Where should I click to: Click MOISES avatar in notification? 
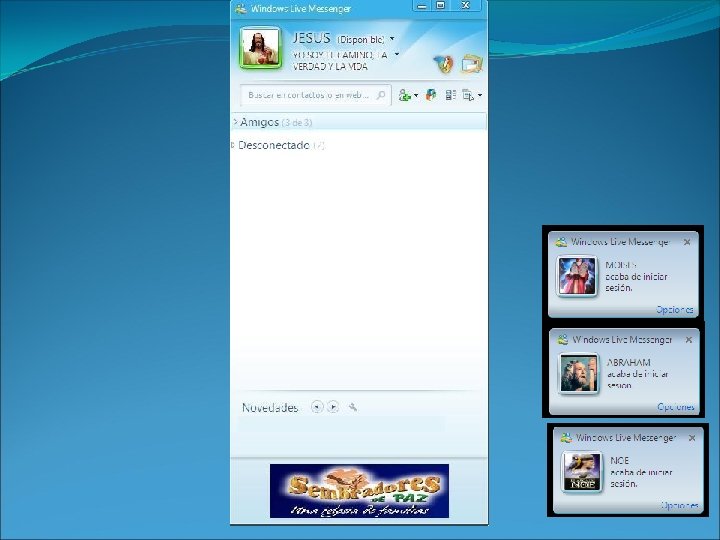tap(577, 276)
